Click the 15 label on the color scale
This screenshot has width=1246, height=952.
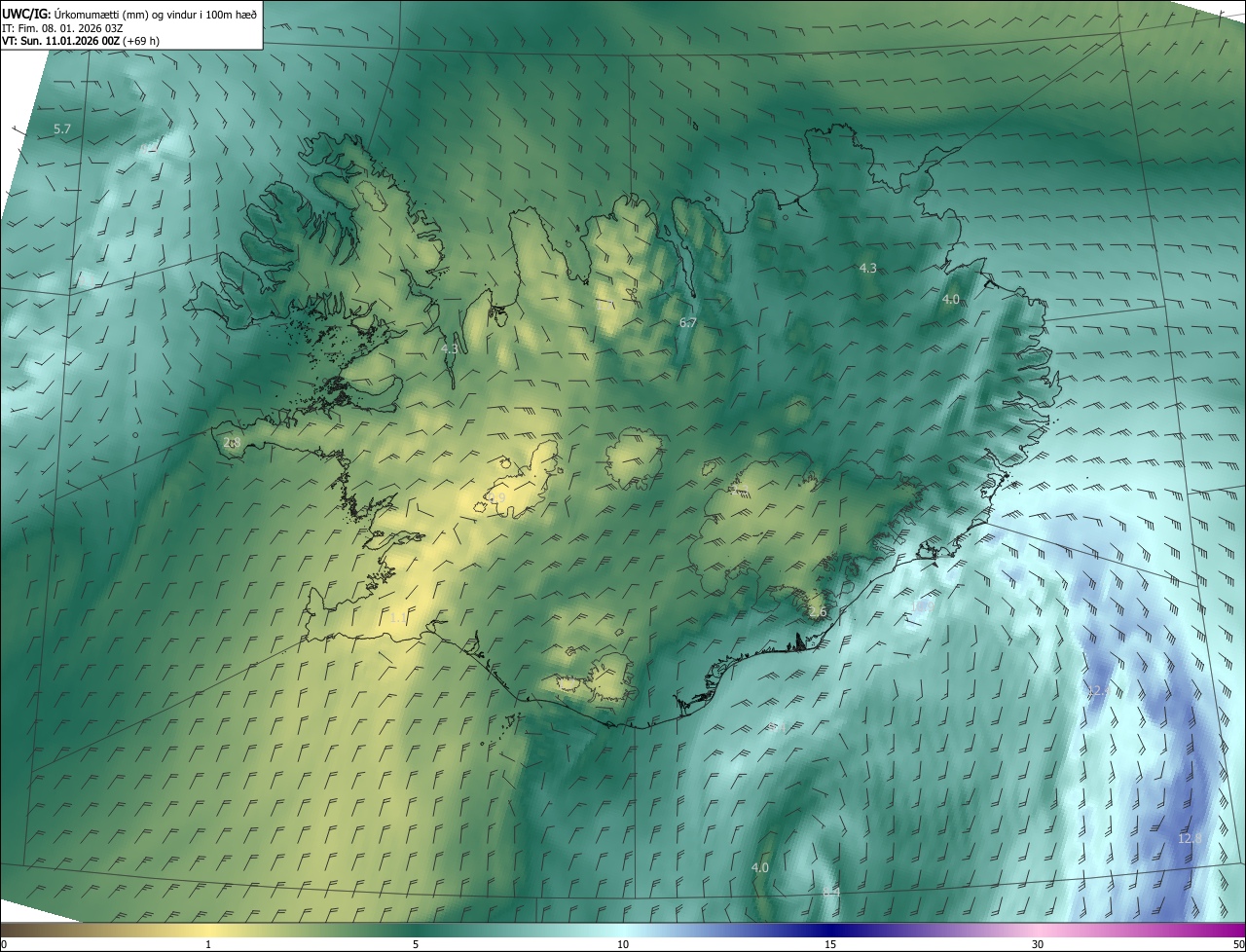pyautogui.click(x=830, y=944)
